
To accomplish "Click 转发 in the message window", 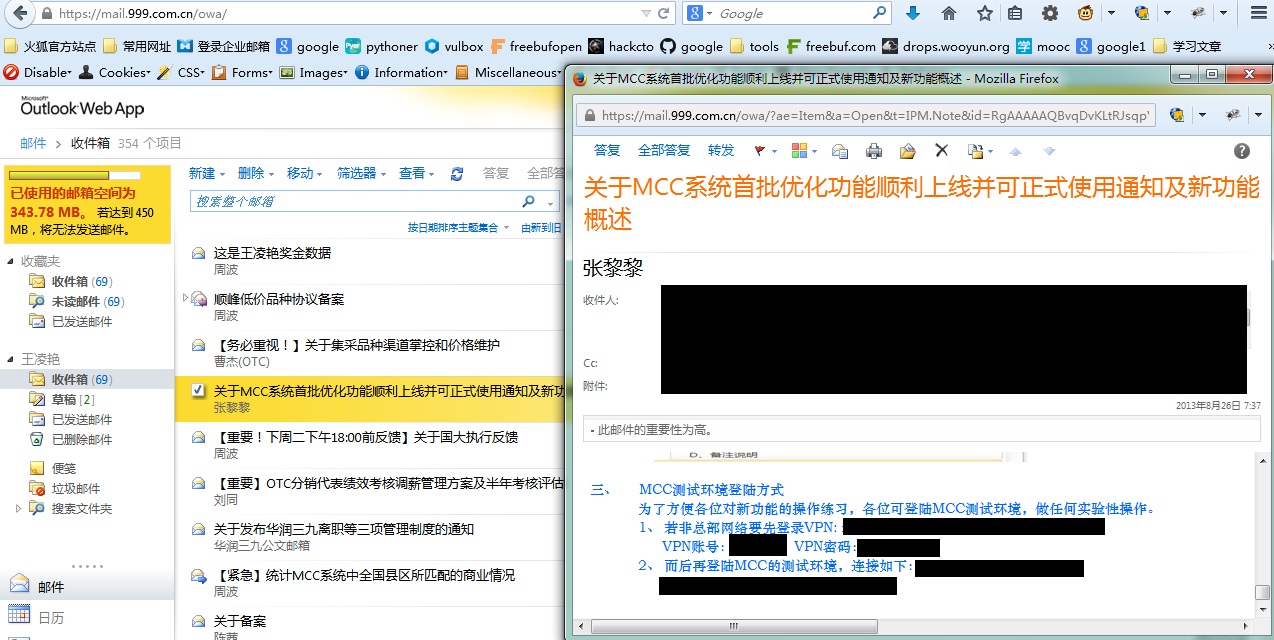I will pyautogui.click(x=721, y=151).
